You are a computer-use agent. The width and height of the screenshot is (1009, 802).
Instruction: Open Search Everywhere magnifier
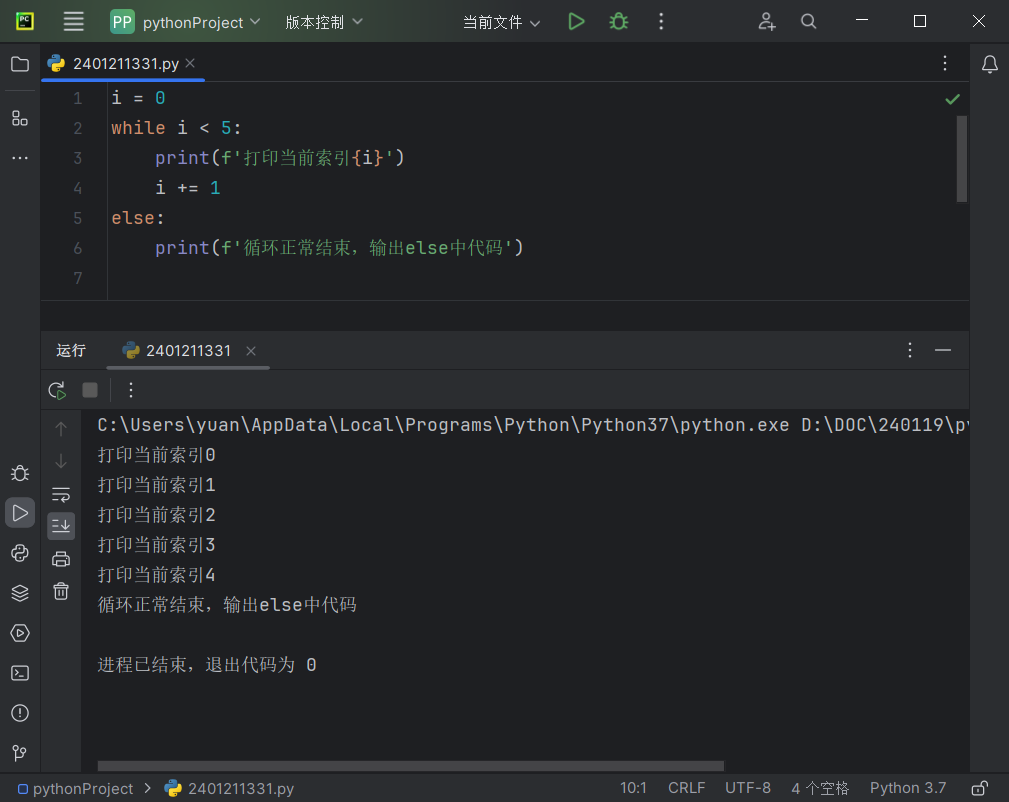pyautogui.click(x=808, y=22)
